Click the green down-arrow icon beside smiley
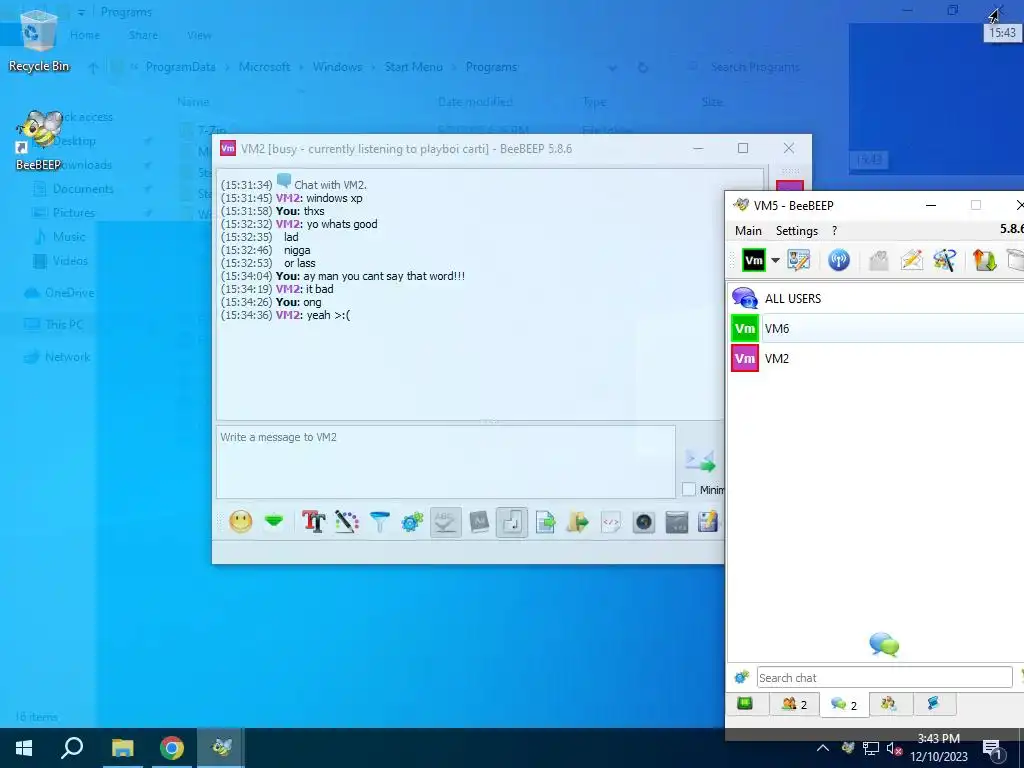Screen dimensions: 1024x768 tap(274, 521)
